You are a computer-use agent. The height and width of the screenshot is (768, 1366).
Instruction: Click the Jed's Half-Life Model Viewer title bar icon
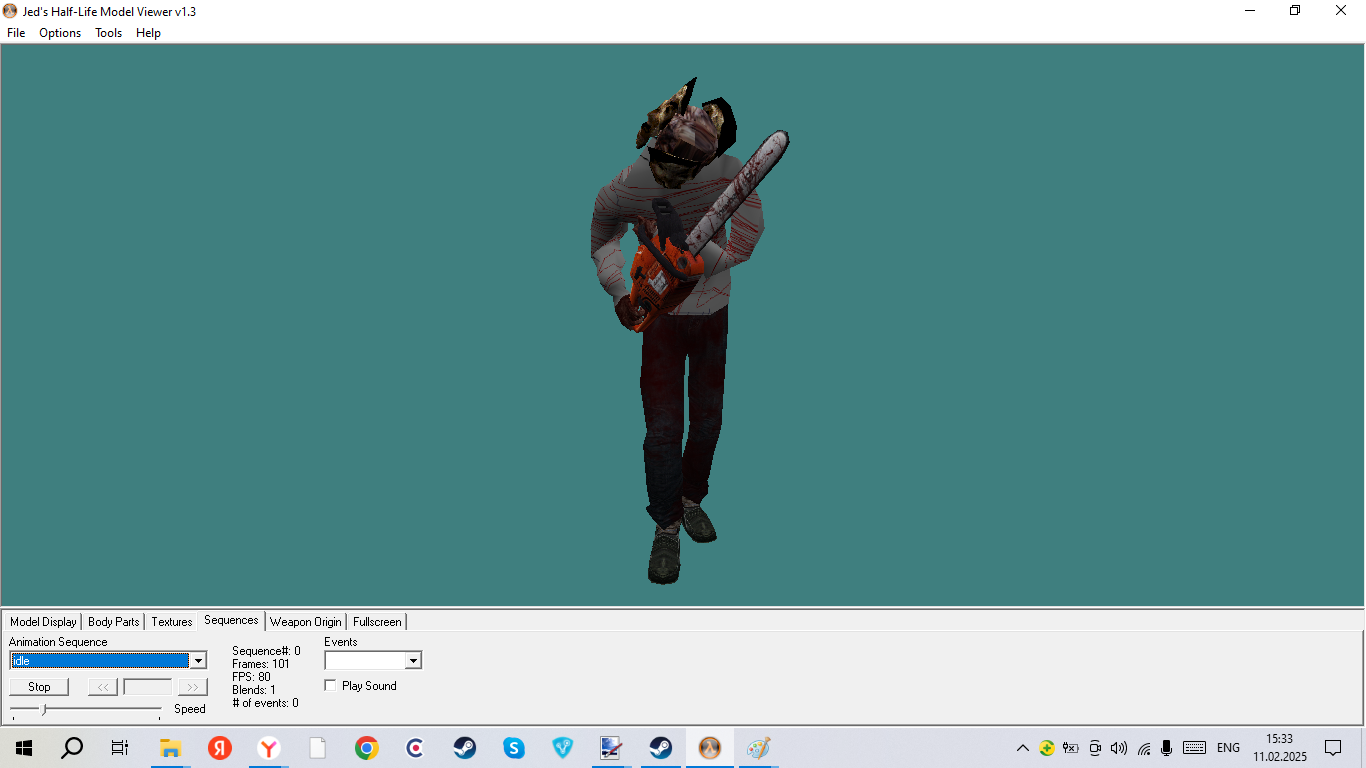pos(10,11)
